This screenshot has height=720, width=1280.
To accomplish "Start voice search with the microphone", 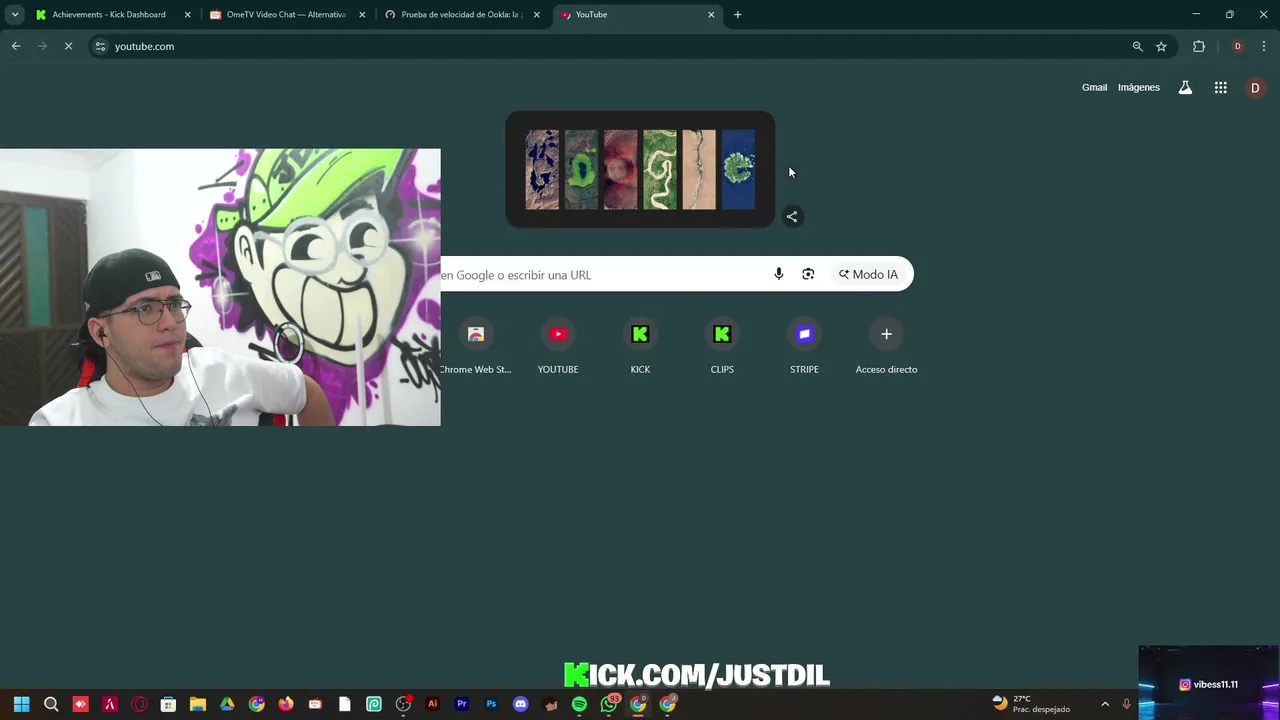I will click(779, 274).
